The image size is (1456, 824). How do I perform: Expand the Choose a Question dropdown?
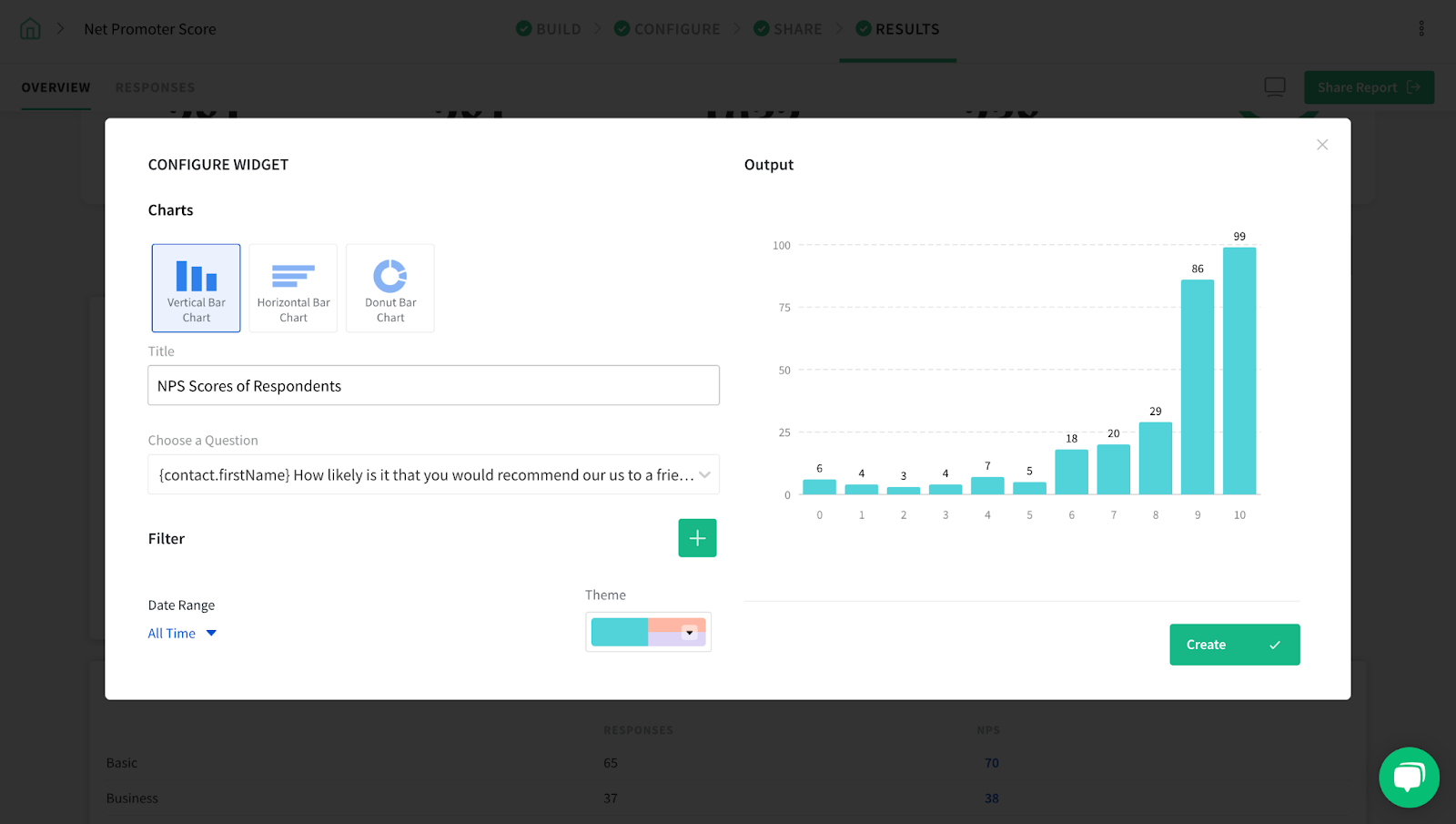(433, 474)
